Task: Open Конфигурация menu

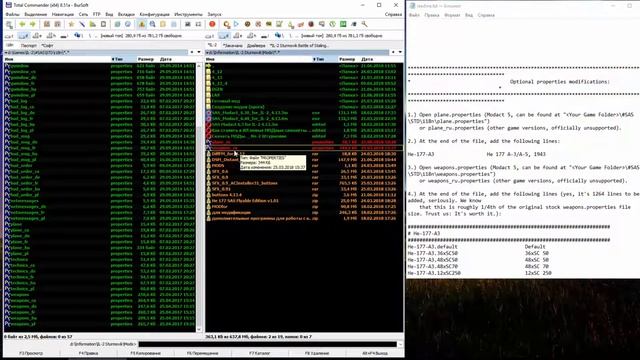Action: click(154, 14)
